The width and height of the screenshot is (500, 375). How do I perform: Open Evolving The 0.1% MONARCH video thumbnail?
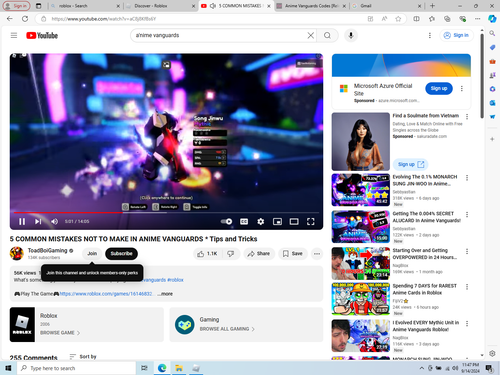click(361, 190)
